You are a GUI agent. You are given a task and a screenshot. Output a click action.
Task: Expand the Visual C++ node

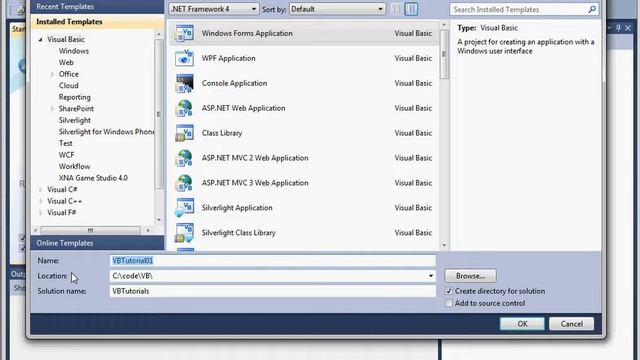(40, 201)
